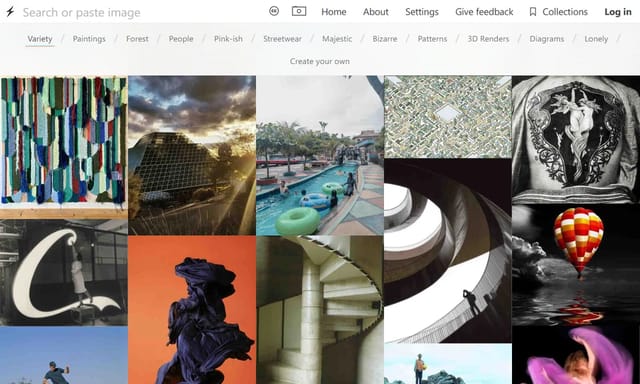Viewport: 640px width, 384px height.
Task: Choose the Pink-ish category tab
Action: point(228,39)
